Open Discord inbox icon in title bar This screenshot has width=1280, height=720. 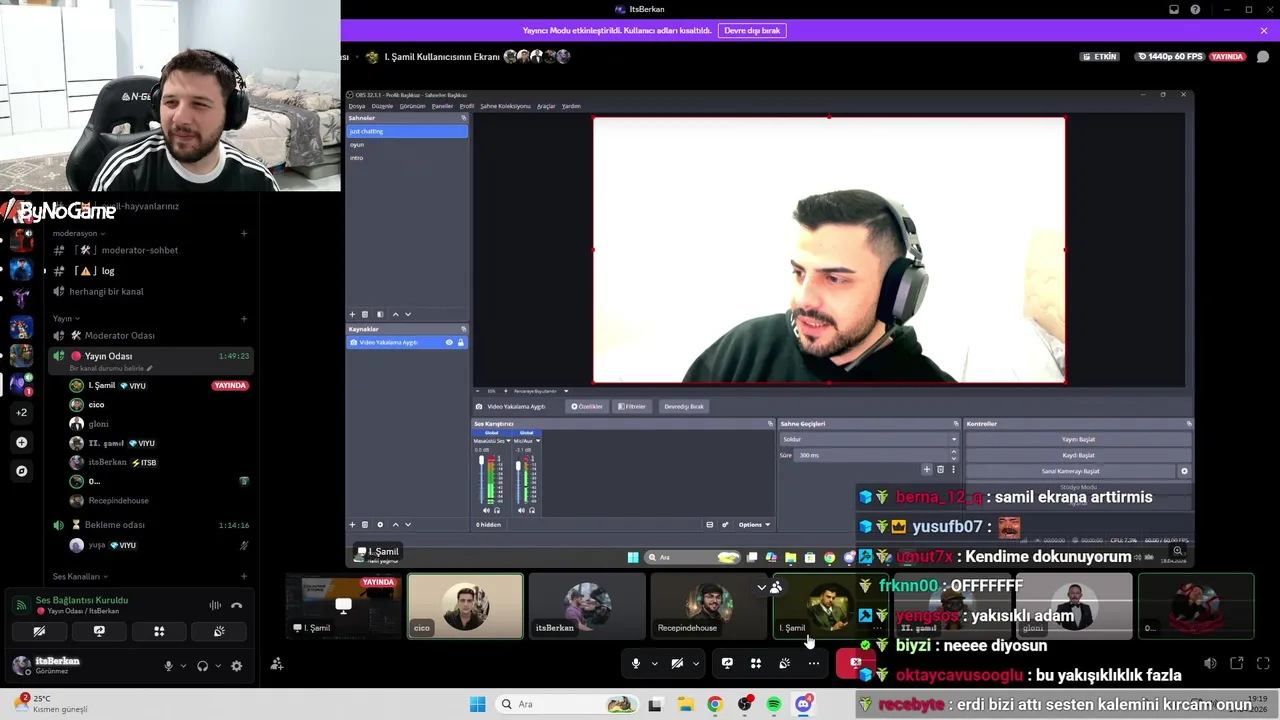click(x=1174, y=9)
